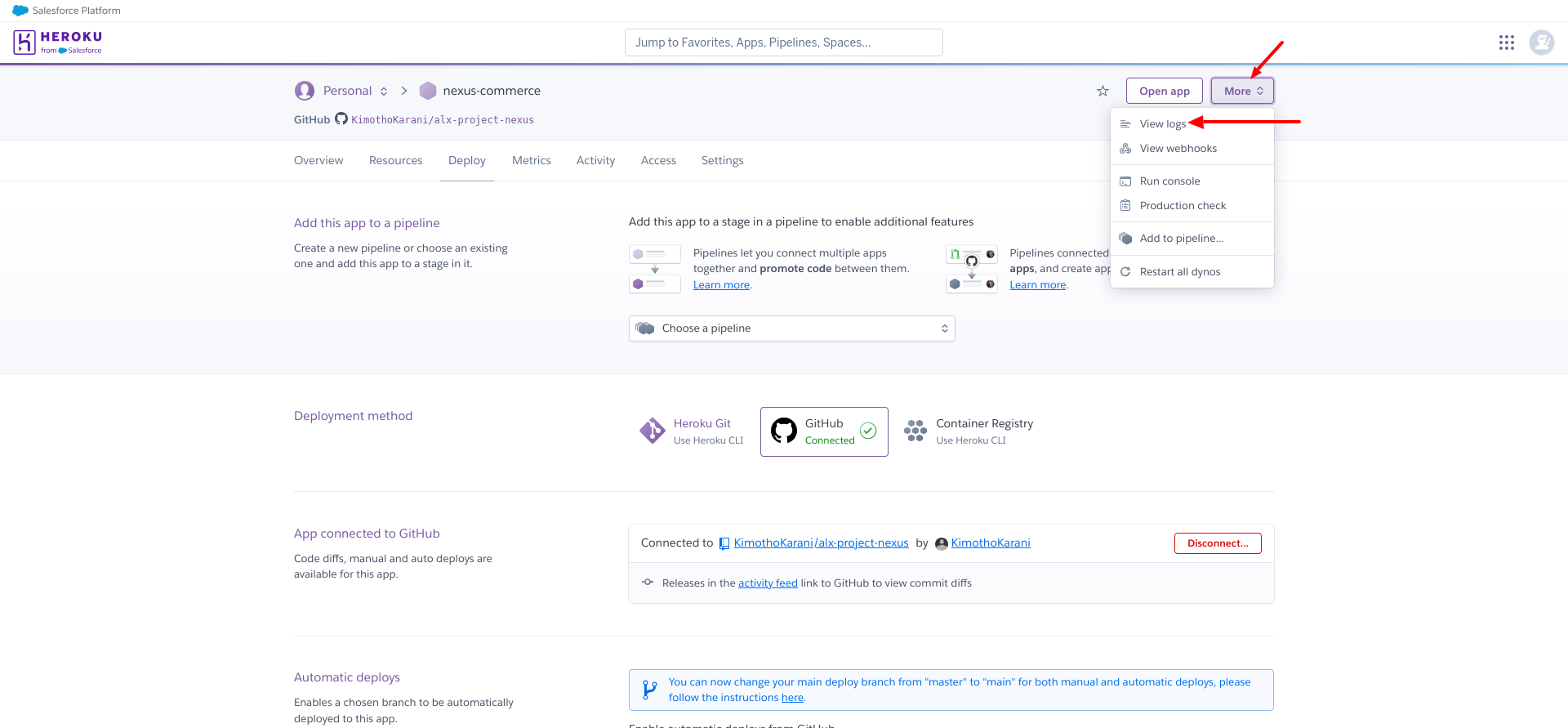Click the Add this app to a pipeline heading

(367, 223)
